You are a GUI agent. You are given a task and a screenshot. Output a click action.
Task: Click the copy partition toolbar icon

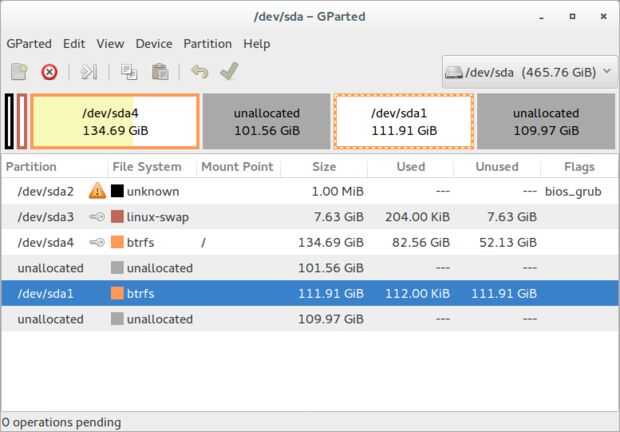[129, 71]
